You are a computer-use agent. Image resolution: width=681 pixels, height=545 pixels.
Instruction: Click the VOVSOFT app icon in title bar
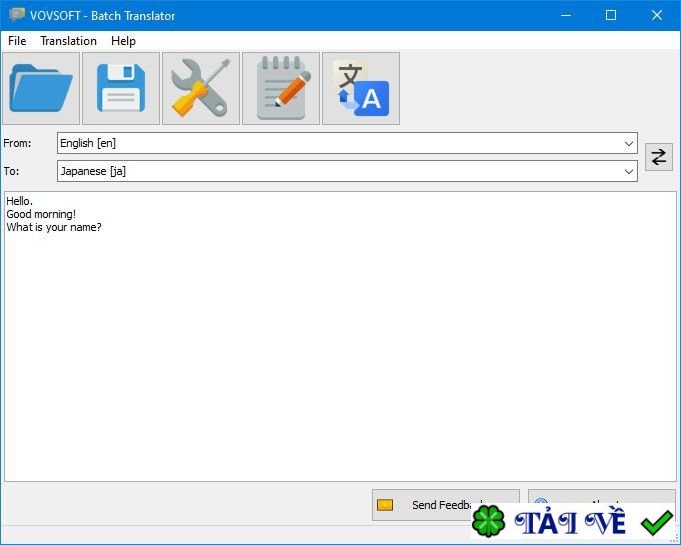coord(17,15)
